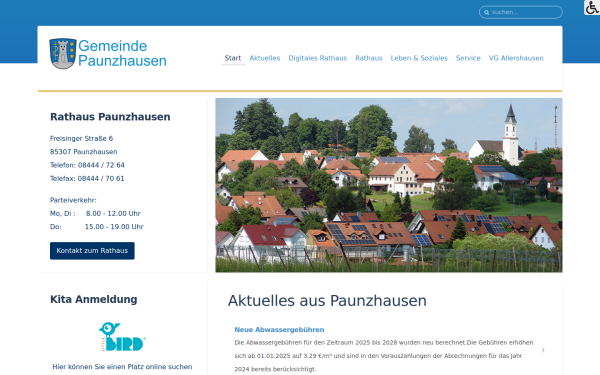
Task: Open the Neue Abwassergebühren article link
Action: click(x=279, y=329)
